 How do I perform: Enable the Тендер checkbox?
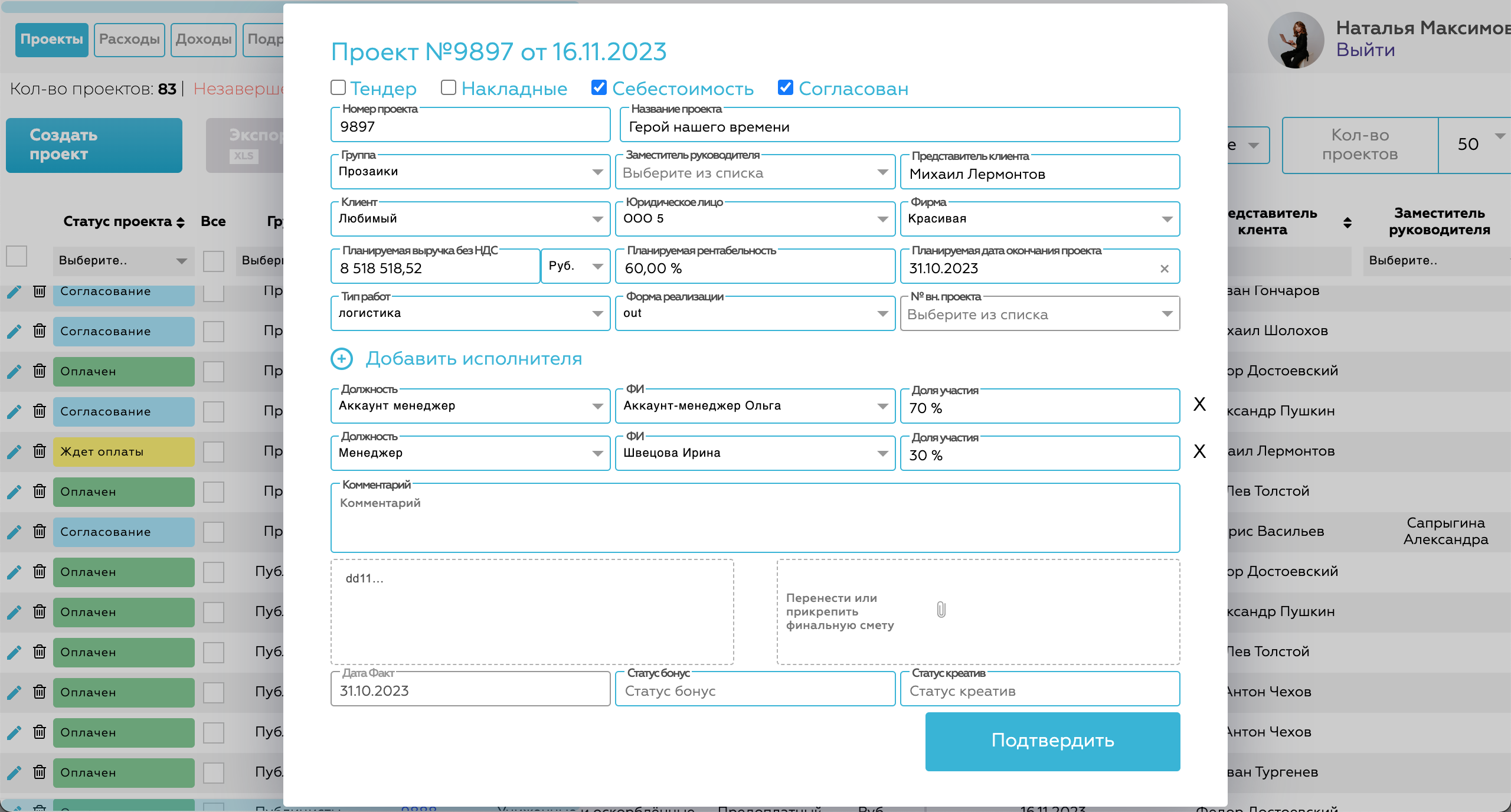338,88
